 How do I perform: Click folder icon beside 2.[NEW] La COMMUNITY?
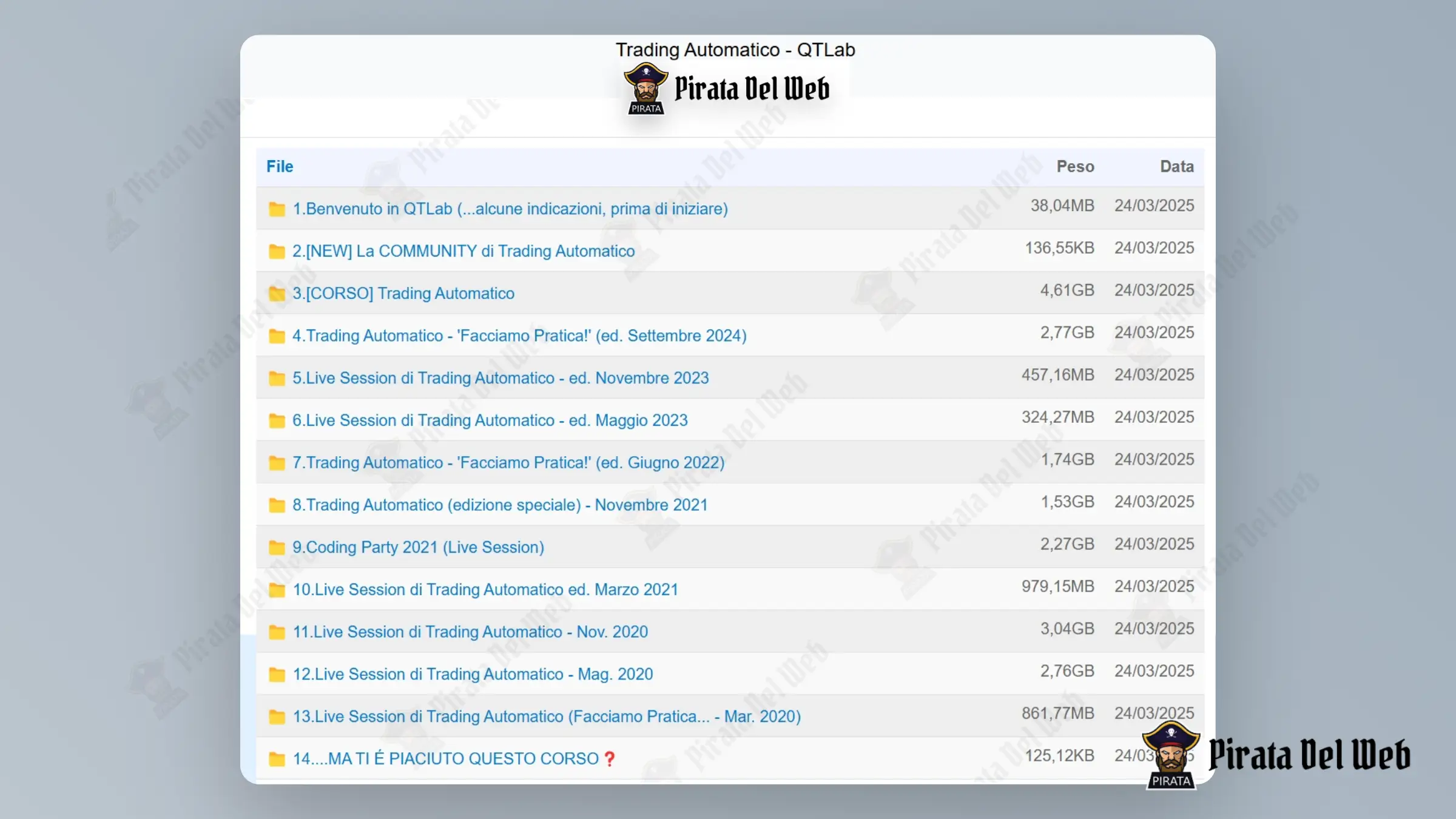click(x=277, y=251)
